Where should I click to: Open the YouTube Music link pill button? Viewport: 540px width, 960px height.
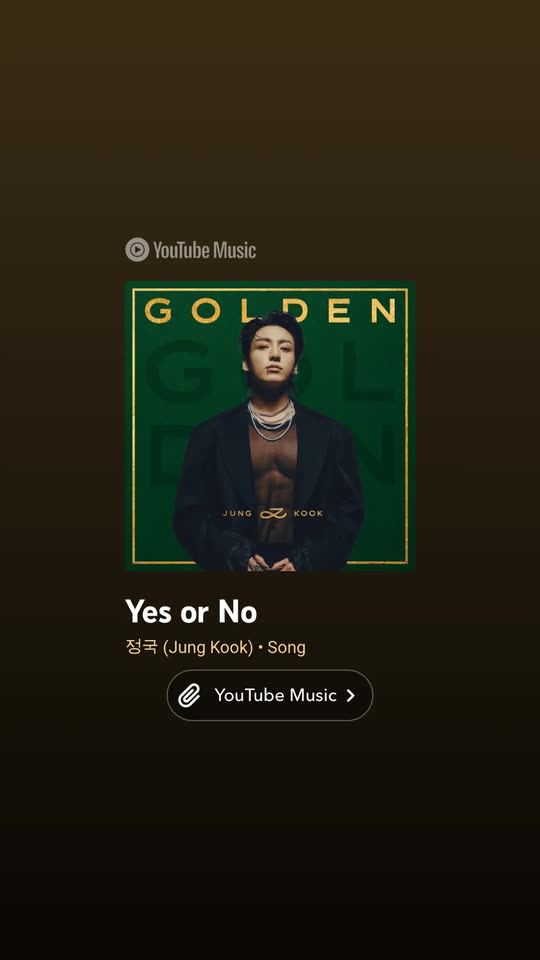(x=270, y=696)
